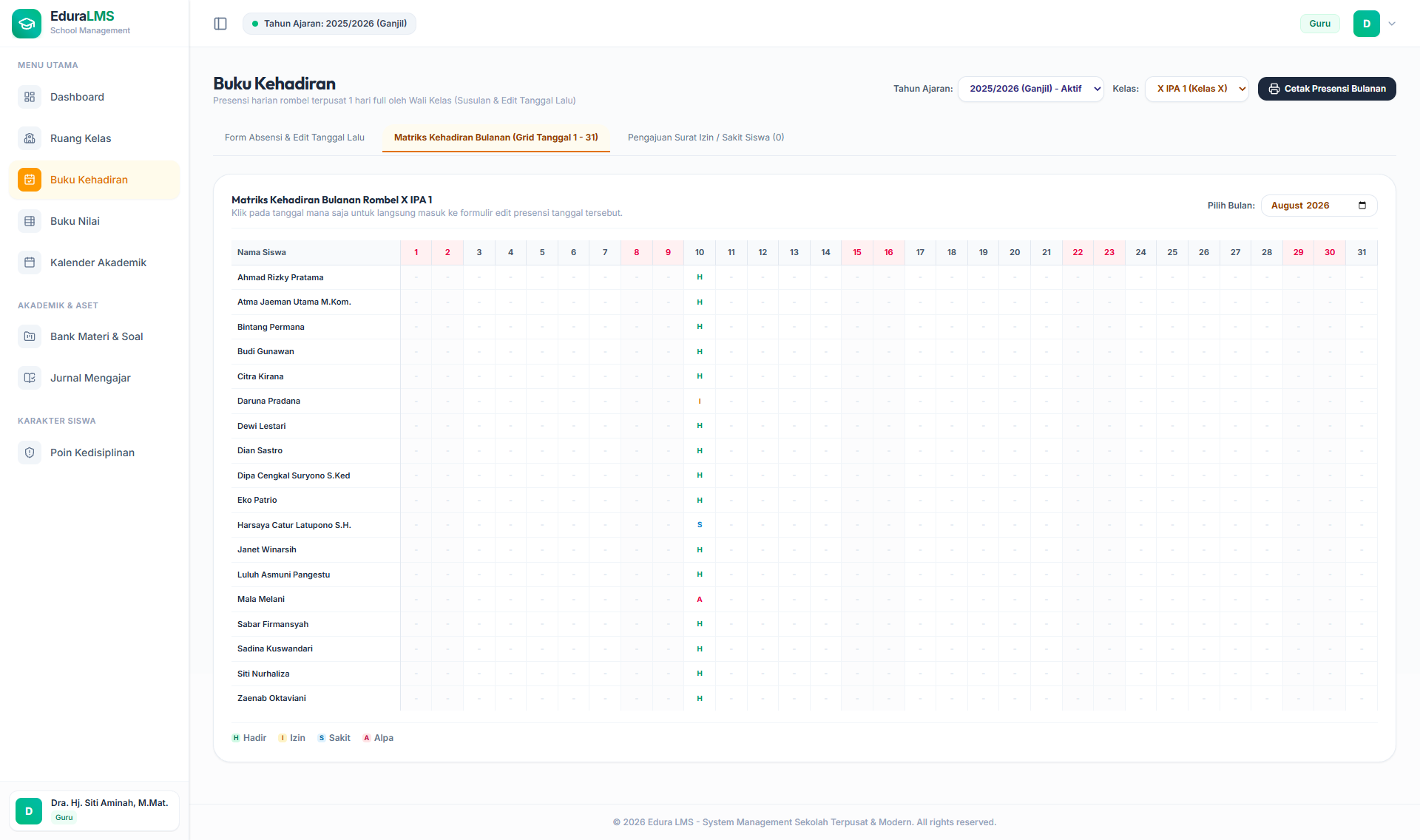Open the Bank Materi & Soal icon
The width and height of the screenshot is (1420, 840).
30,336
